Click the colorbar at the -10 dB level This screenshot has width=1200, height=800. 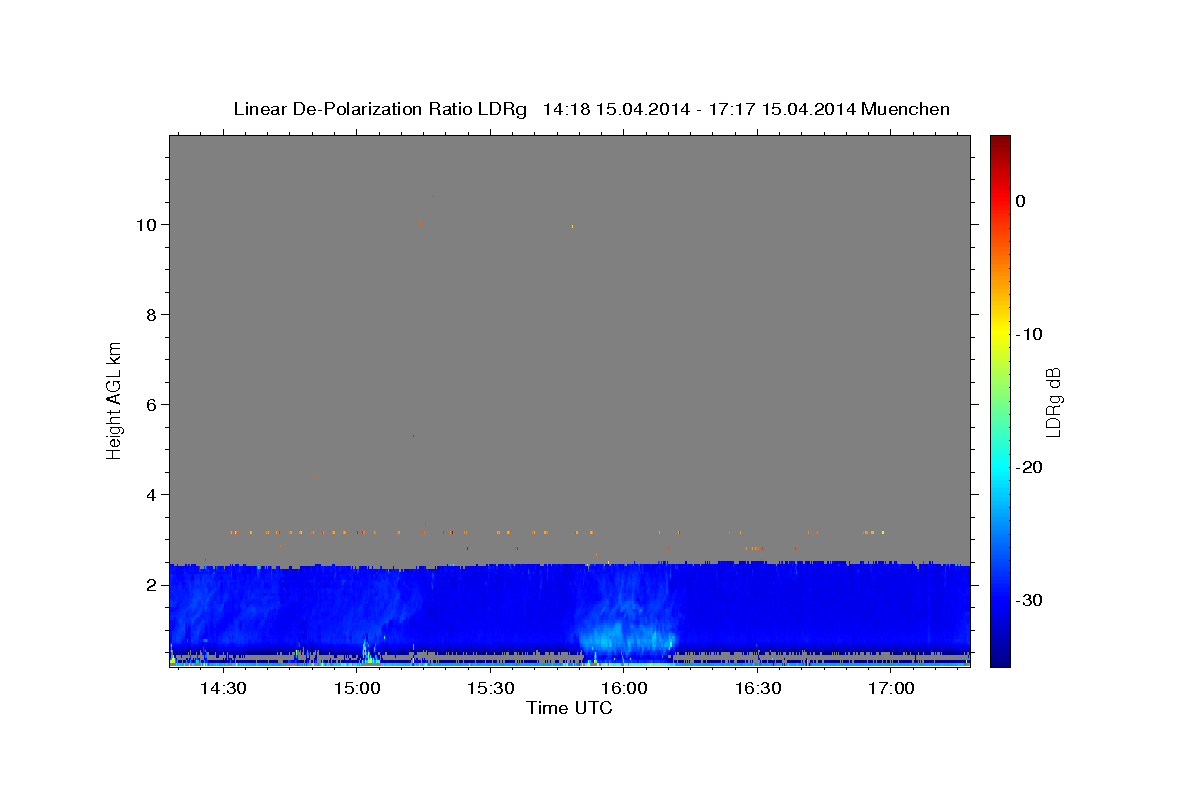coord(1000,334)
